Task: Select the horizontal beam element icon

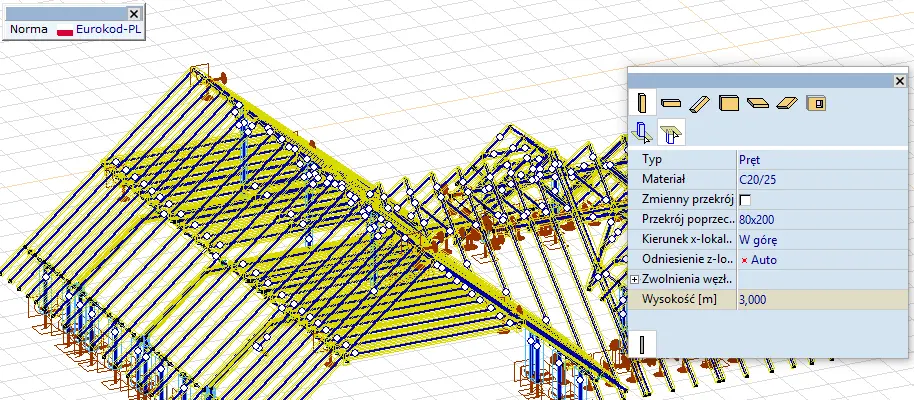Action: pyautogui.click(x=672, y=102)
